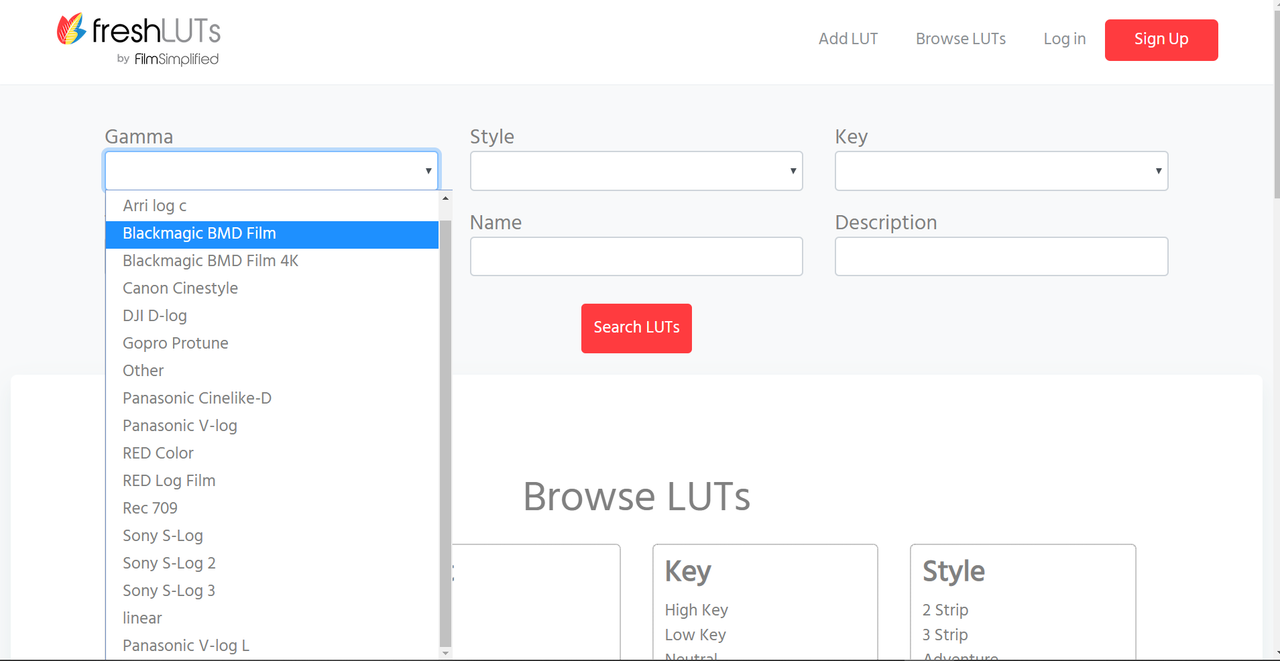Open 3 Strip in Style card
1280x661 pixels.
click(945, 635)
